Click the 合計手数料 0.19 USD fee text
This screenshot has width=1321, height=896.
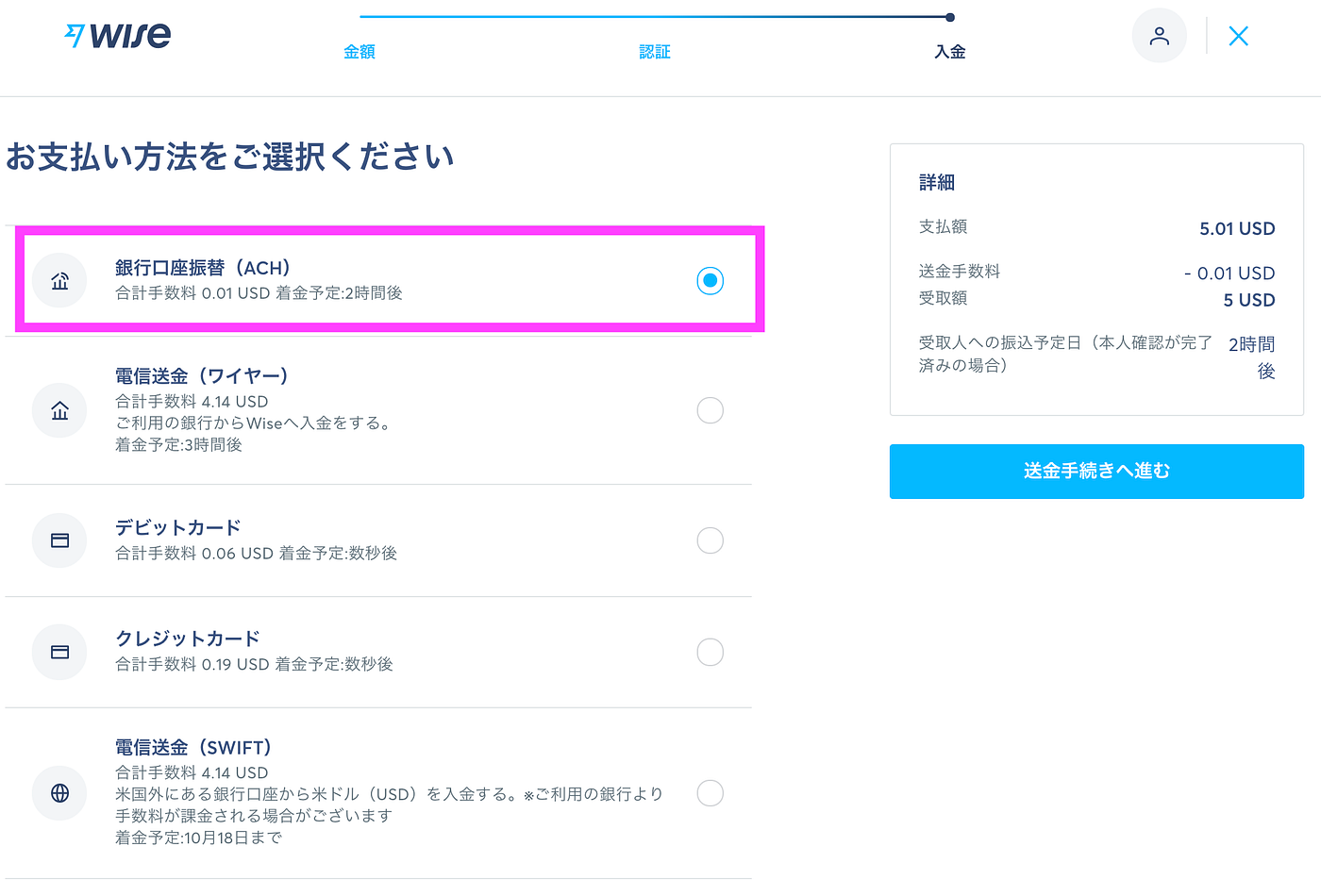192,665
